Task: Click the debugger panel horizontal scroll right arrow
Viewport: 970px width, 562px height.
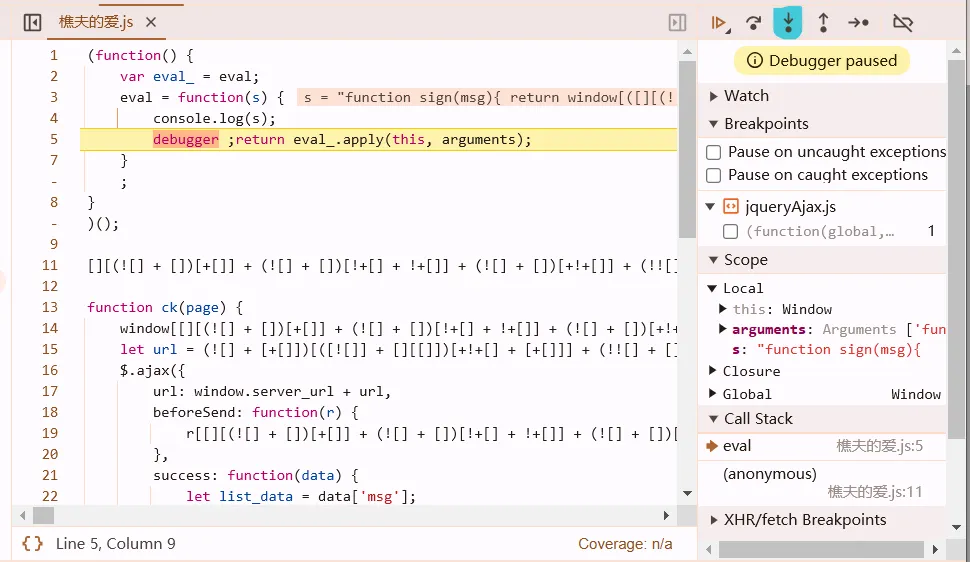Action: [x=935, y=549]
